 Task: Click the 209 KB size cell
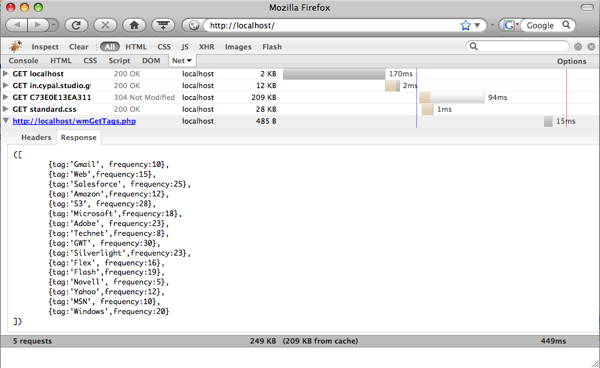264,97
